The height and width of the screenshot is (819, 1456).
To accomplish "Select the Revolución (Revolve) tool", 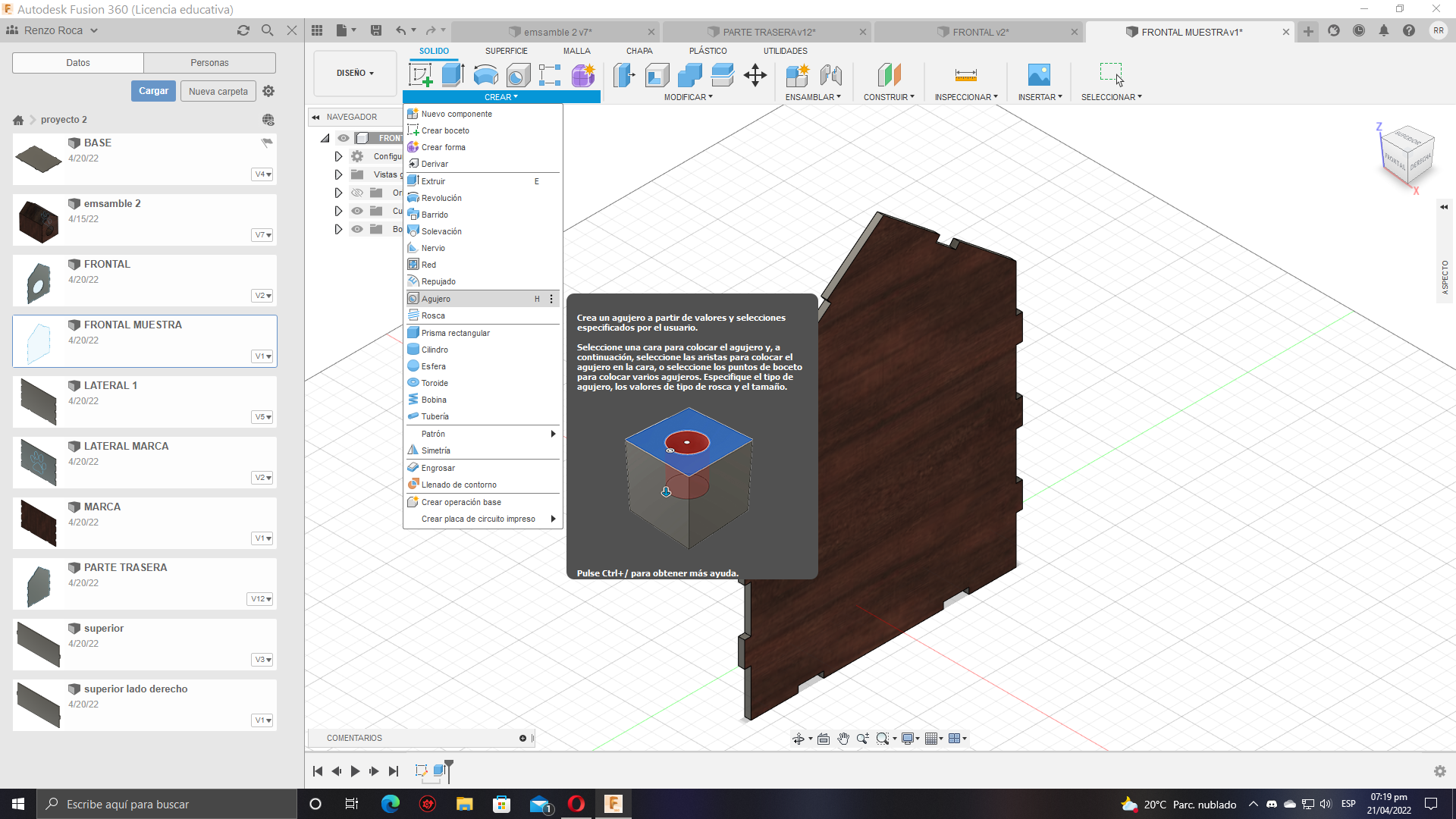I will [441, 197].
